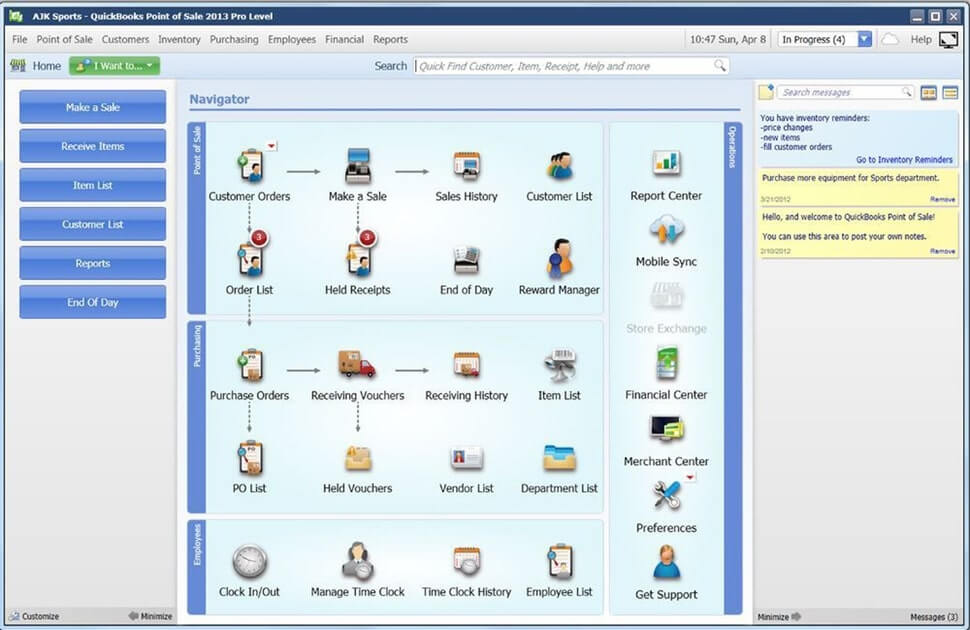
Task: Open the End of Day navigator icon
Action: coord(466,260)
